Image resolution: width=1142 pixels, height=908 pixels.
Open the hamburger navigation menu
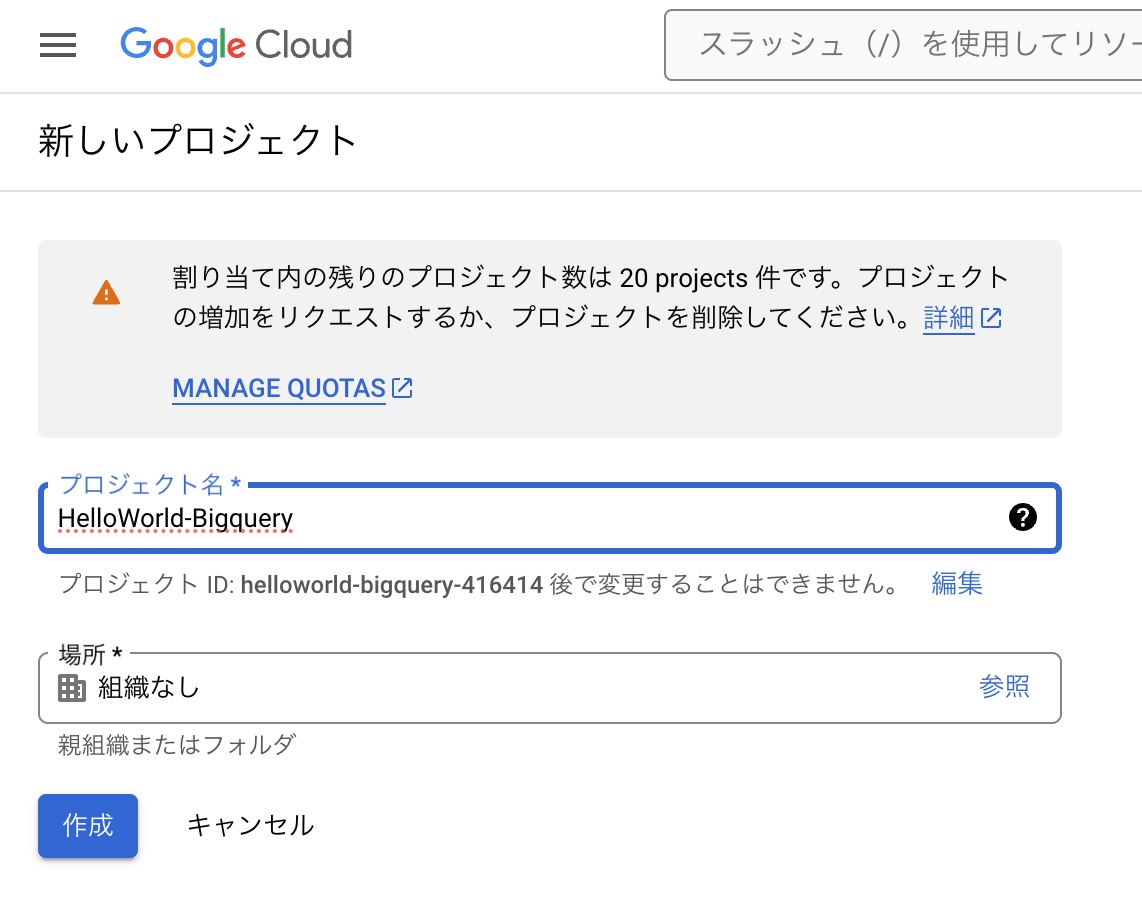[x=58, y=45]
